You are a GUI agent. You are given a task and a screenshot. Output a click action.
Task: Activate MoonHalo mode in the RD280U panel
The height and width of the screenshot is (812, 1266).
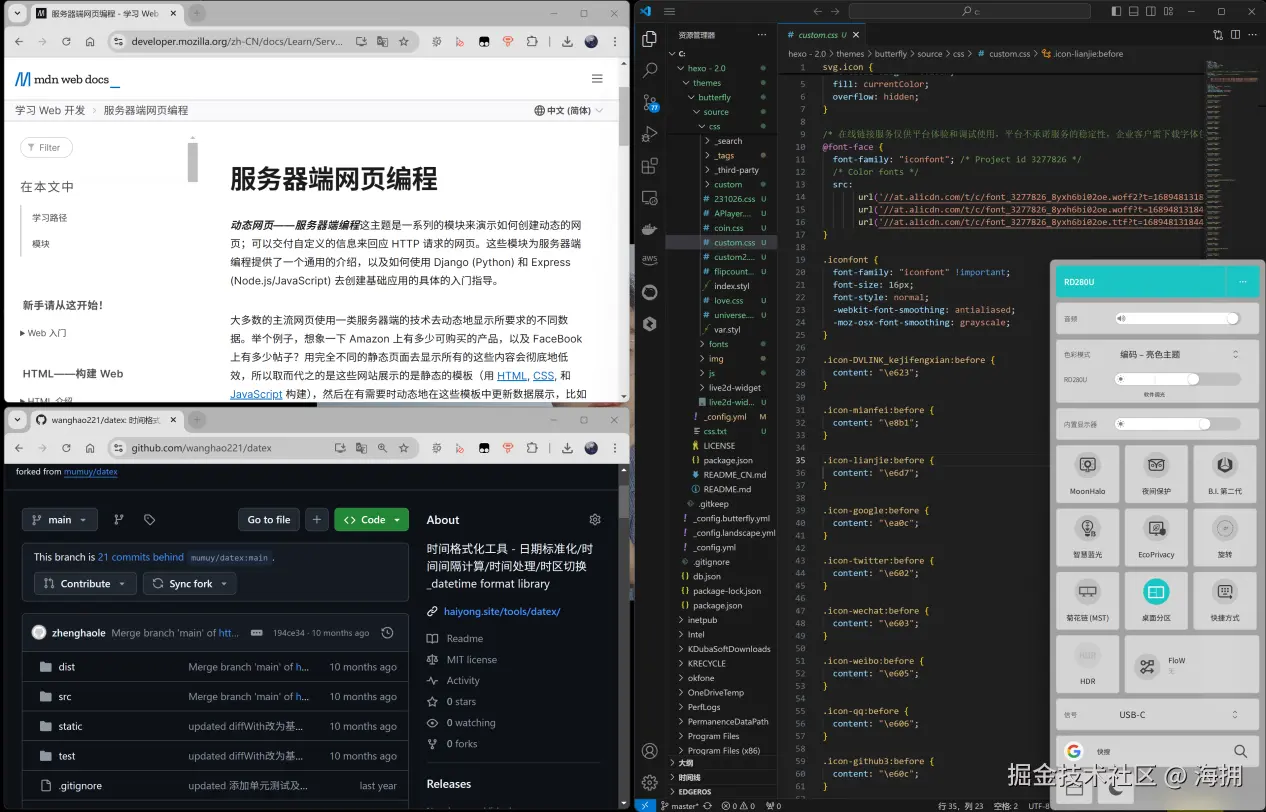(x=1088, y=472)
